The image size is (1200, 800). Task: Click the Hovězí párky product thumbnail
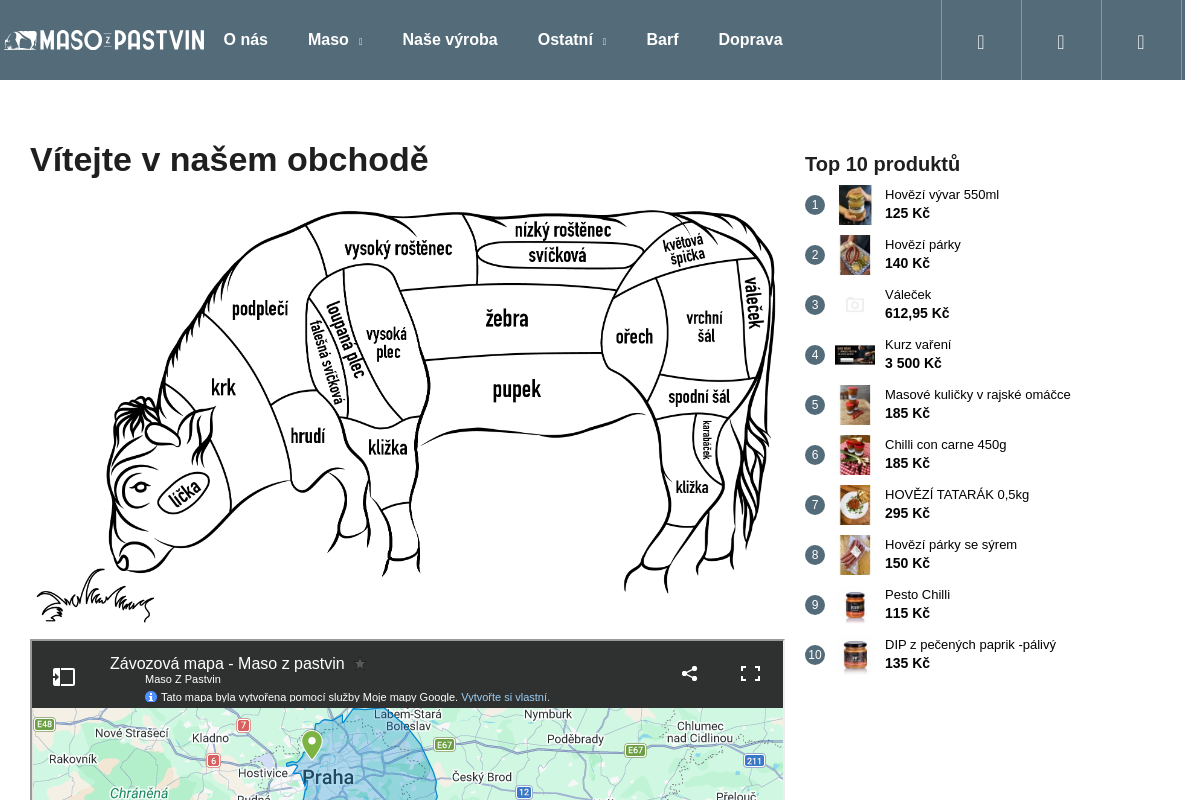pos(855,255)
